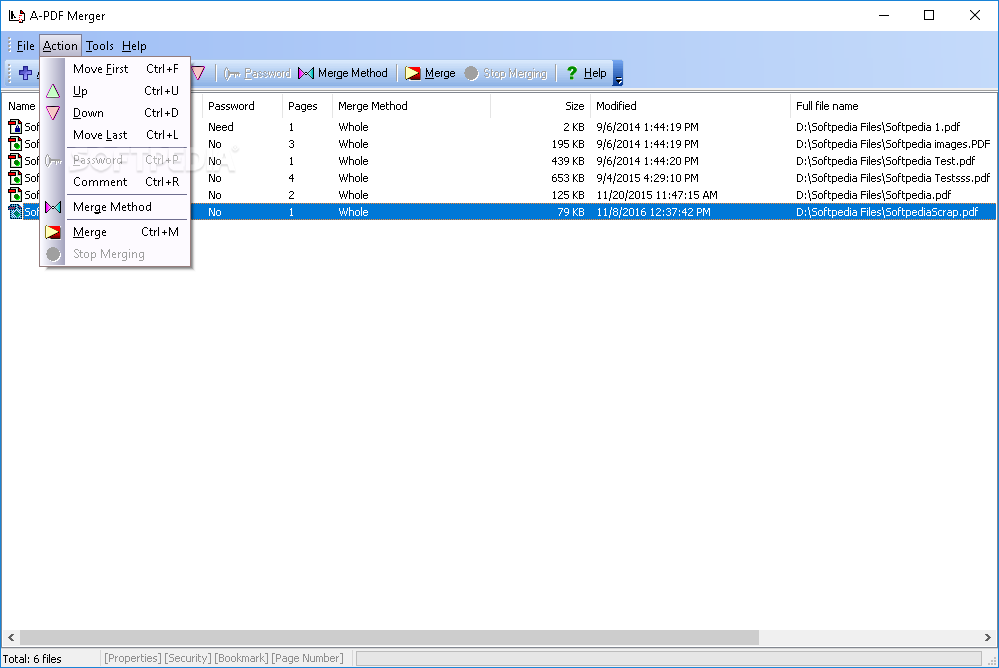The image size is (999, 668).
Task: Open the Tools menu
Action: pyautogui.click(x=99, y=46)
